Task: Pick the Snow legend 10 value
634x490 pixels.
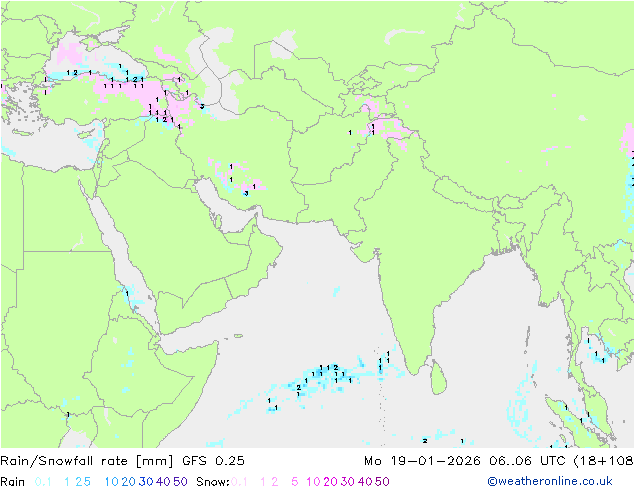Action: (313, 482)
